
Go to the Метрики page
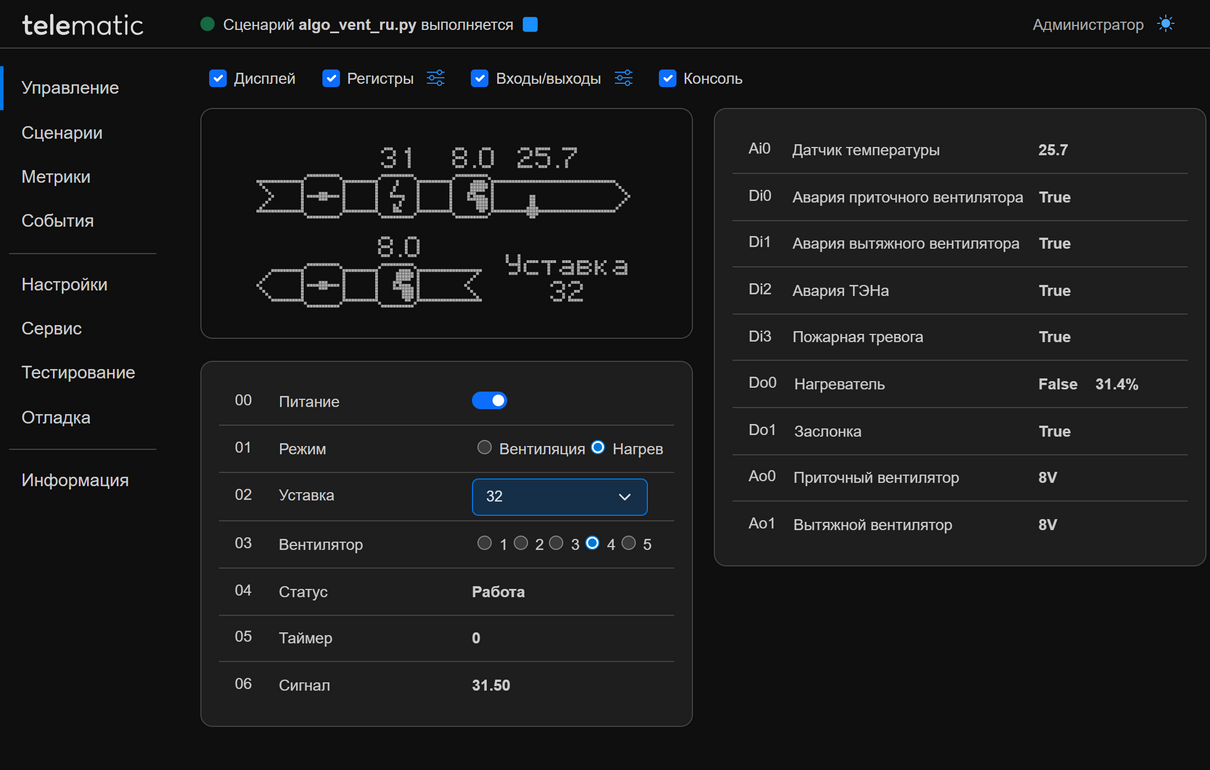coord(56,177)
